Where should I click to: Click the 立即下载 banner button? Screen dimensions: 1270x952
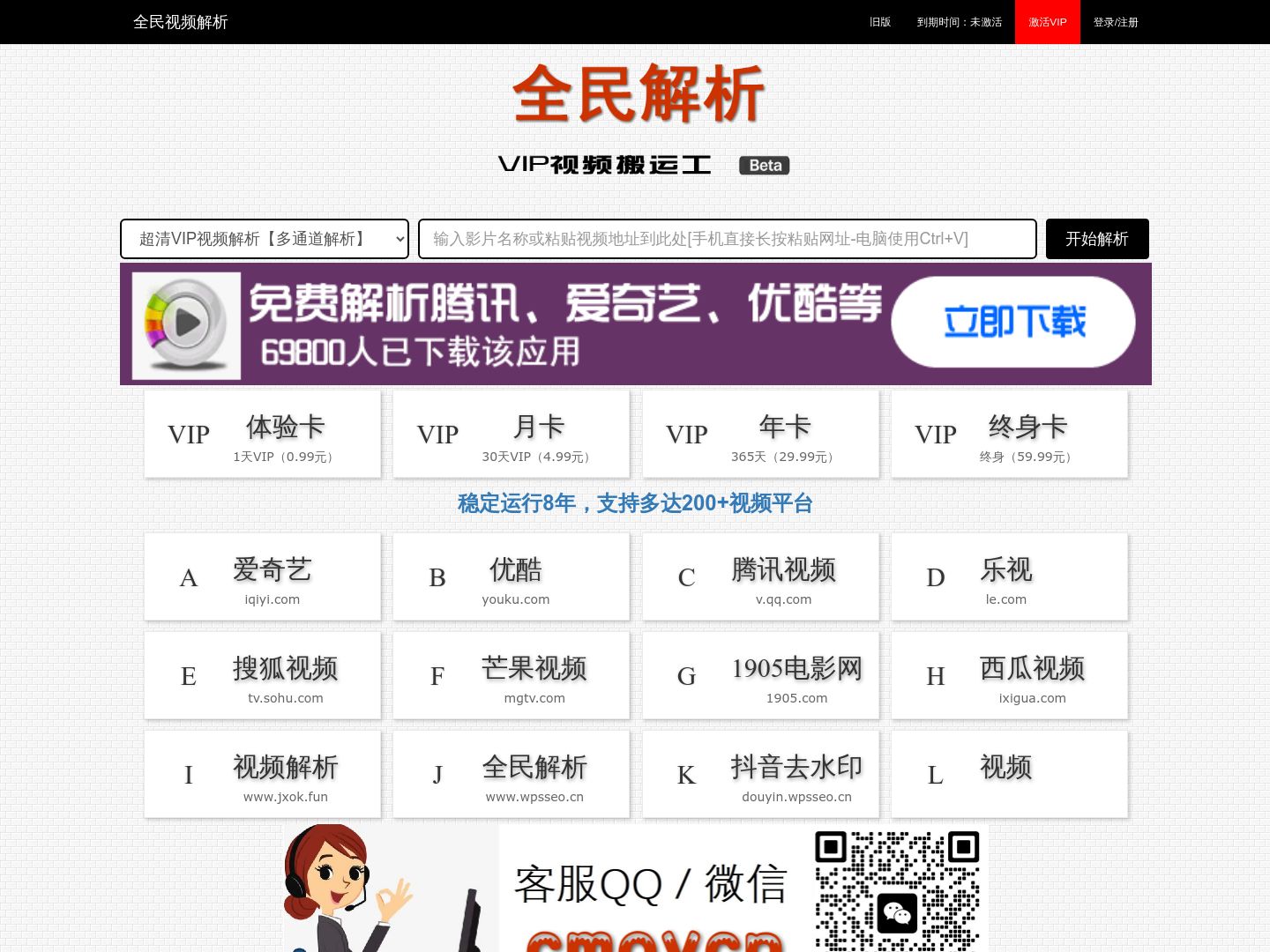click(x=1013, y=322)
